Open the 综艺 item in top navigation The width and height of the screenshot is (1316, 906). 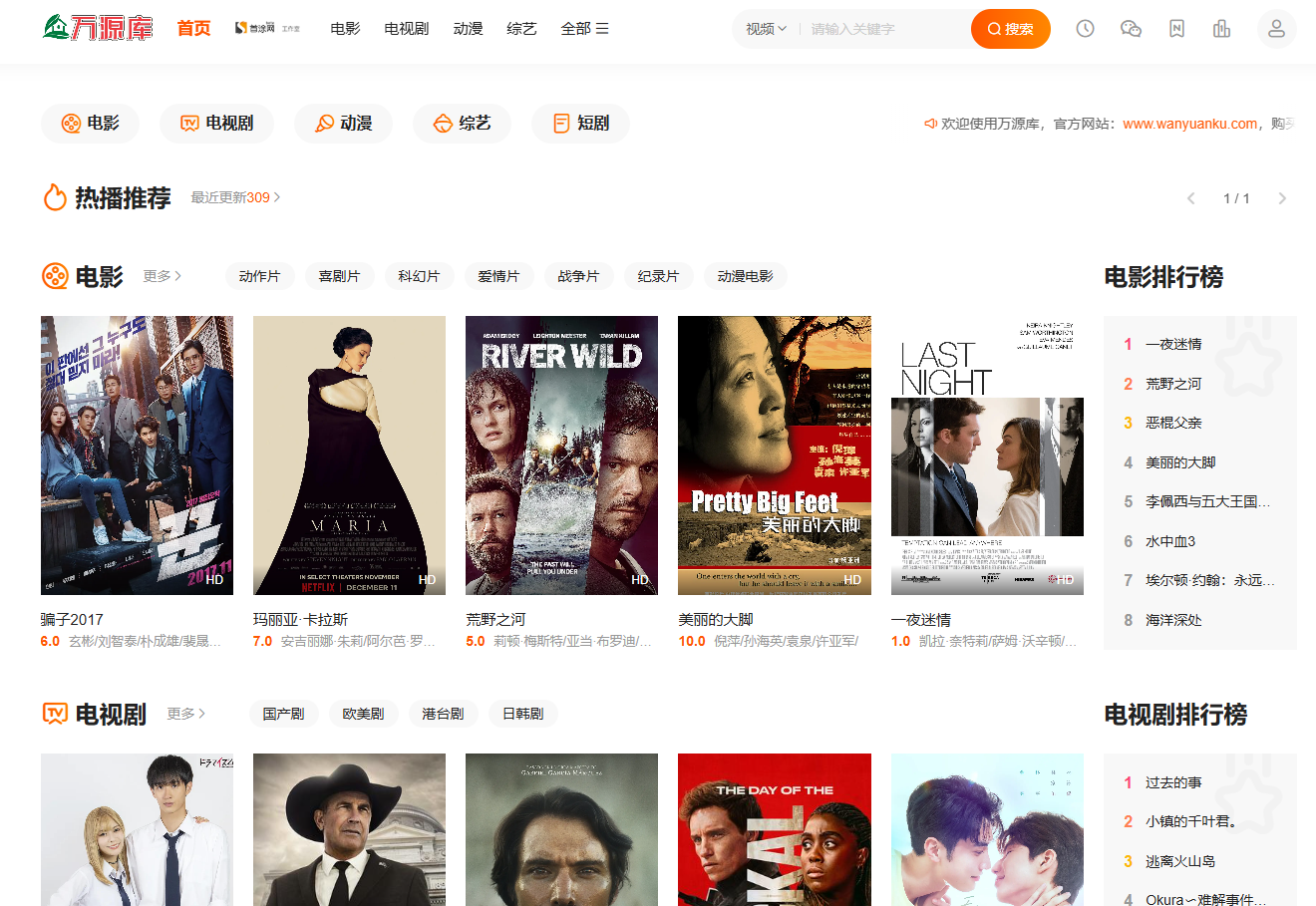(x=521, y=29)
